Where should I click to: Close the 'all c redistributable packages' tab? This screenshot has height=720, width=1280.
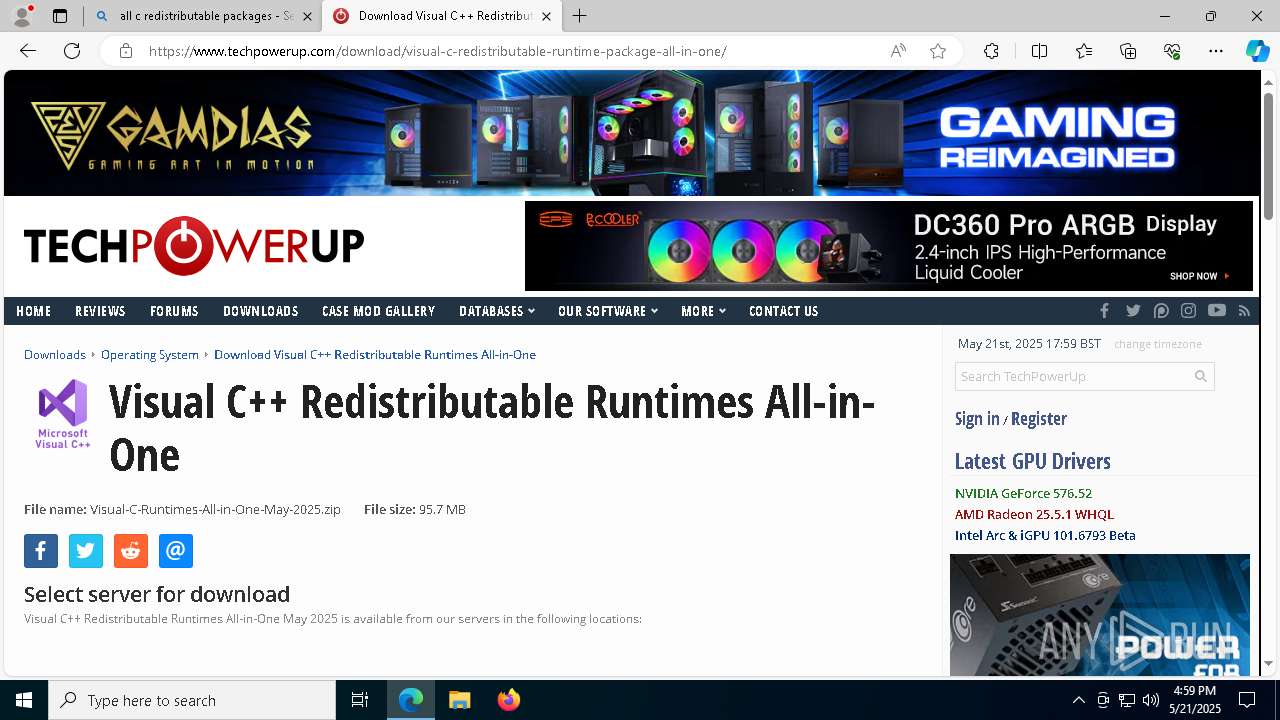click(x=307, y=16)
